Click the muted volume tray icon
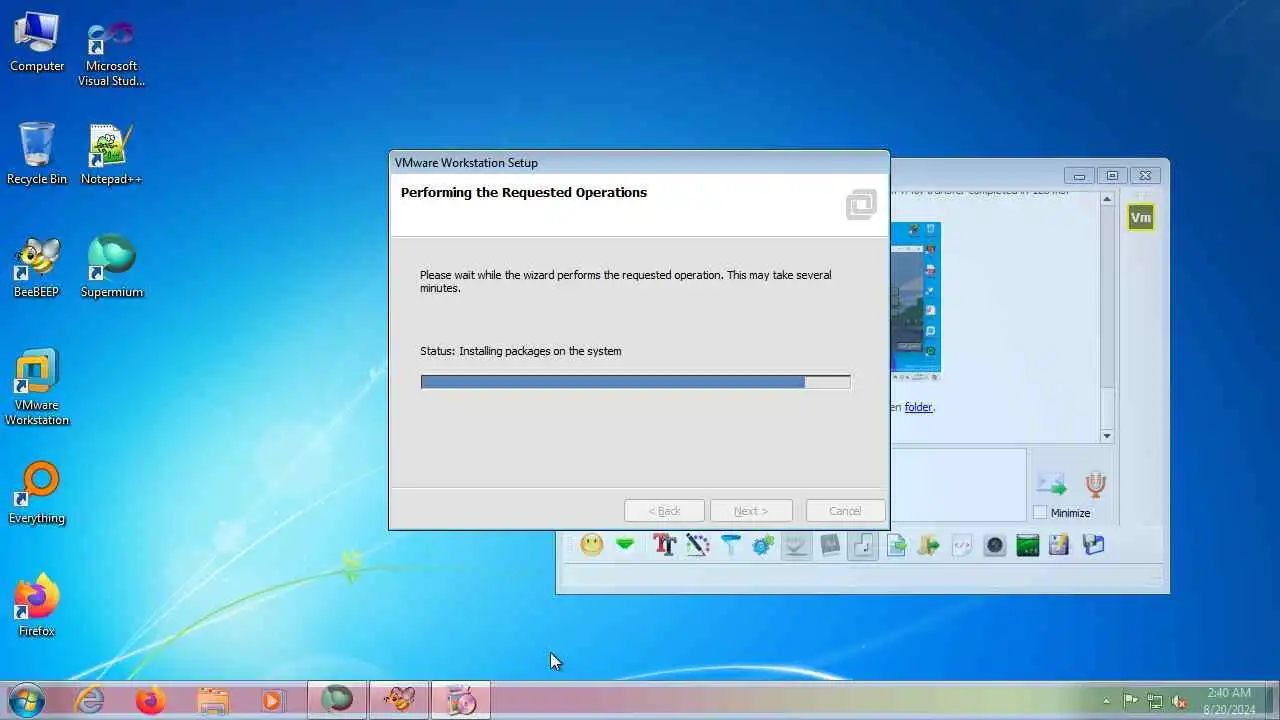Viewport: 1280px width, 720px height. point(1179,701)
